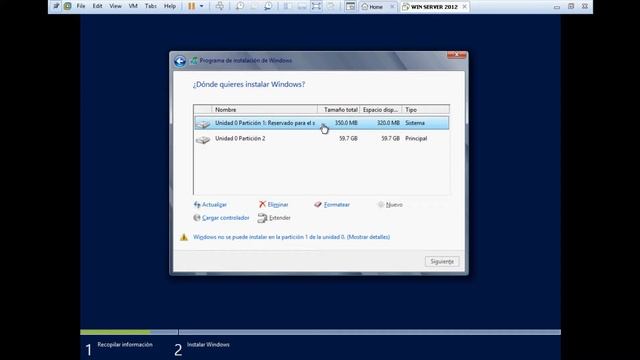Open the snapshot manager toolbar icon

point(268,6)
